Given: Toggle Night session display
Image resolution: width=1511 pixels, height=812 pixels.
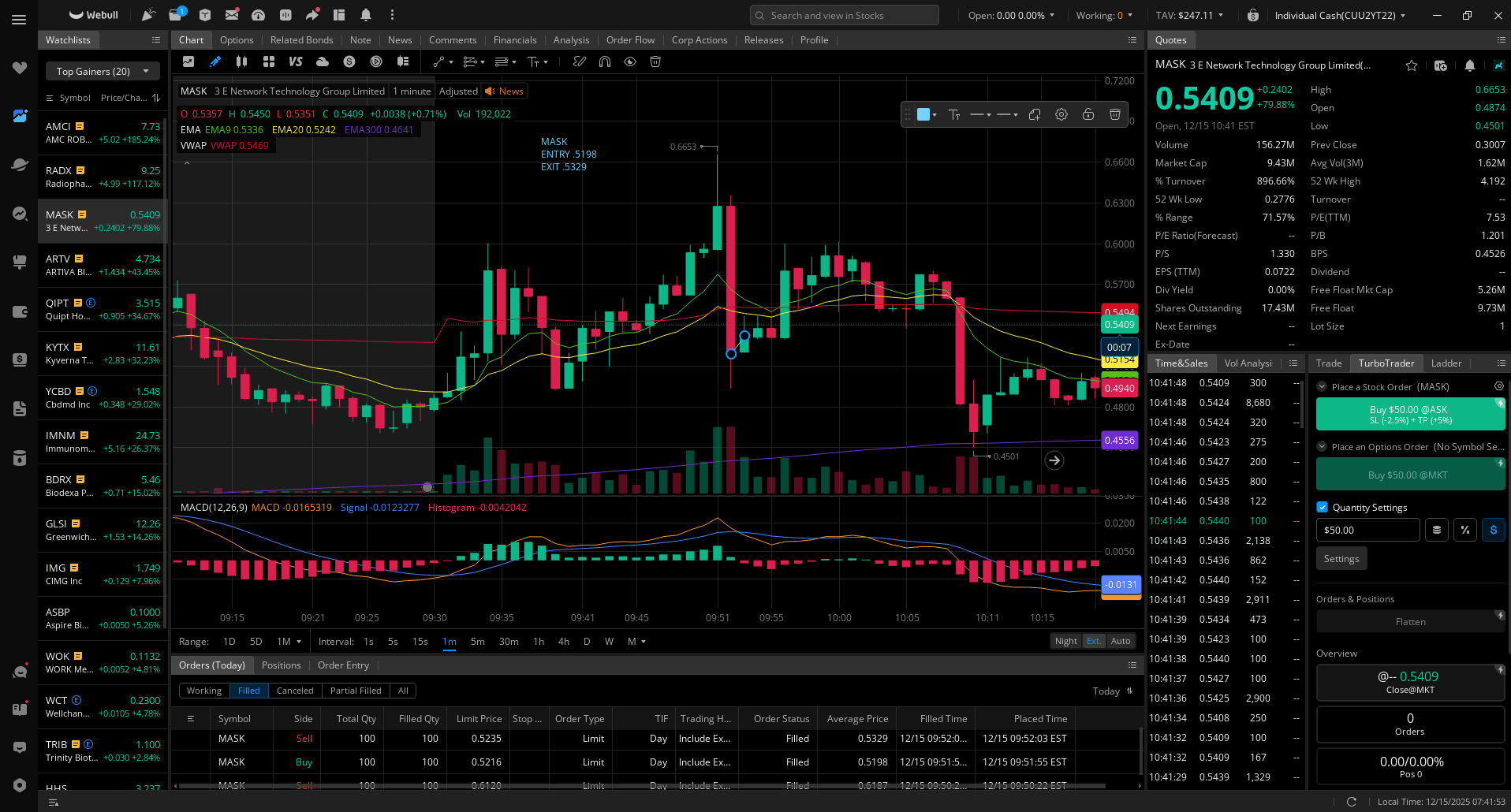Looking at the screenshot, I should (x=1066, y=641).
